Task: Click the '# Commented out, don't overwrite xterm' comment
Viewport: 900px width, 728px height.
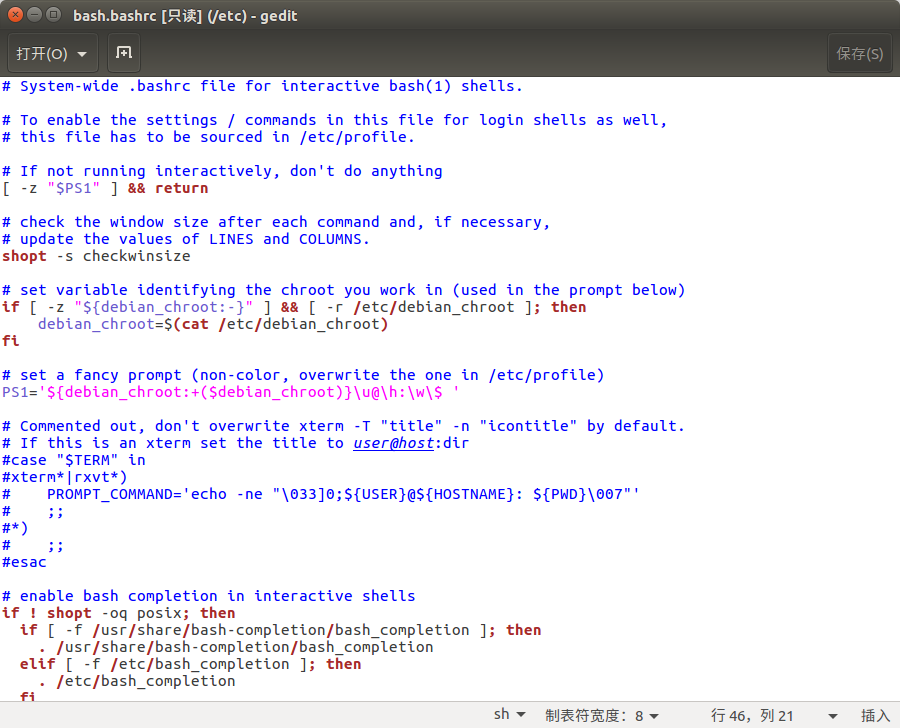Action: click(x=343, y=427)
